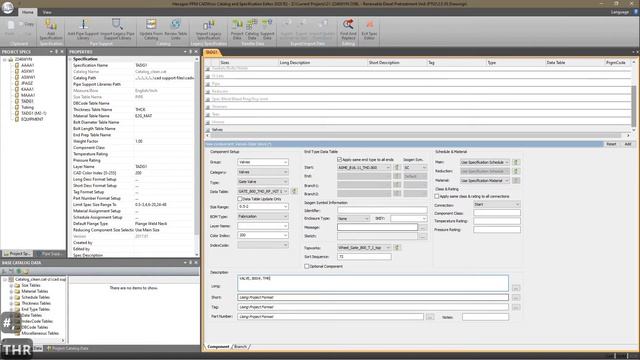Click Import Legacy Pipe Support Library icon
640x360 pixels.
117,29
